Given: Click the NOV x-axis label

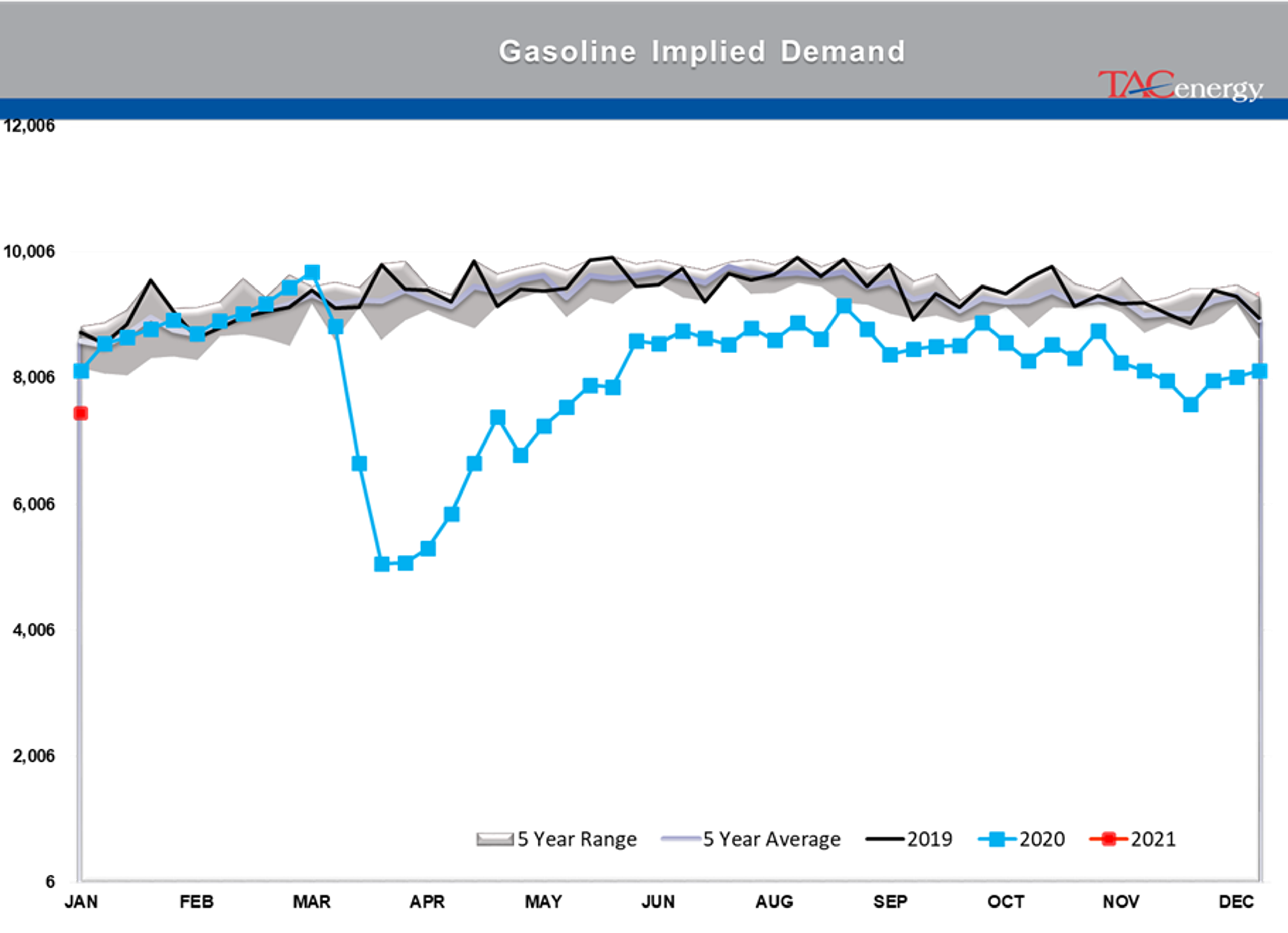Looking at the screenshot, I should point(1121,902).
